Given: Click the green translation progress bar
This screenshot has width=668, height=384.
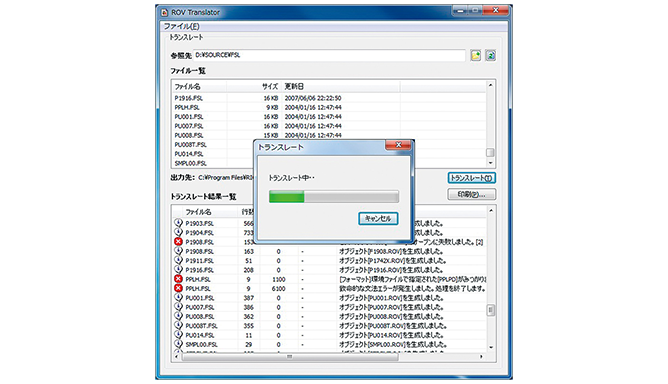Looking at the screenshot, I should [x=334, y=196].
